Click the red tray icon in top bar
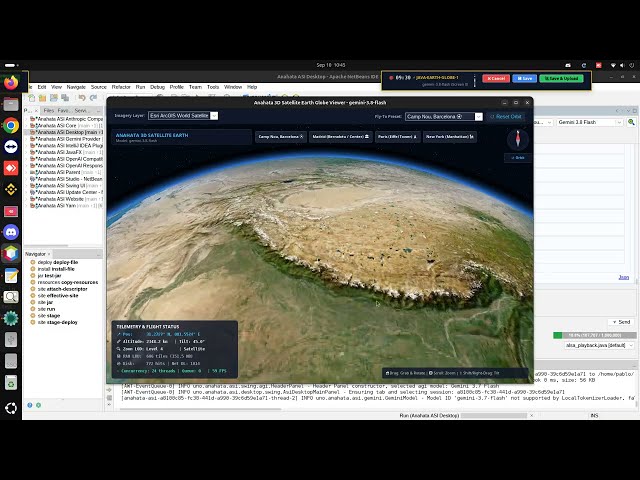The image size is (640, 480). click(x=598, y=65)
